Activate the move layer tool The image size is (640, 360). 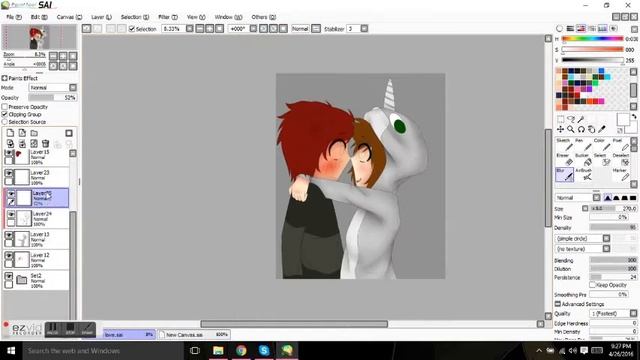(560, 129)
